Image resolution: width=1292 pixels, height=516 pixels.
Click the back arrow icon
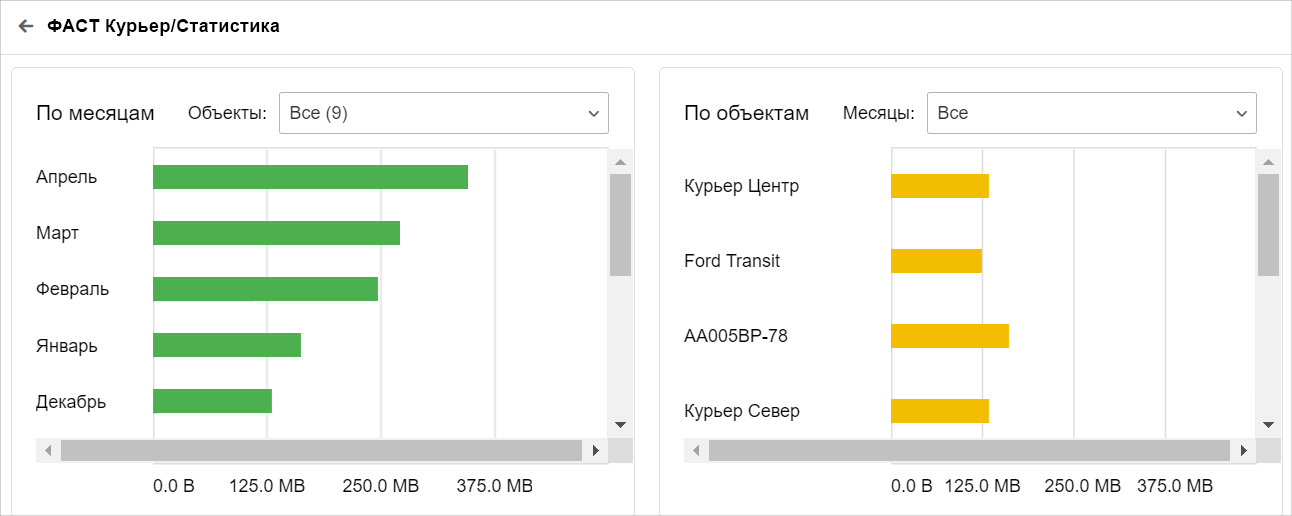click(26, 27)
